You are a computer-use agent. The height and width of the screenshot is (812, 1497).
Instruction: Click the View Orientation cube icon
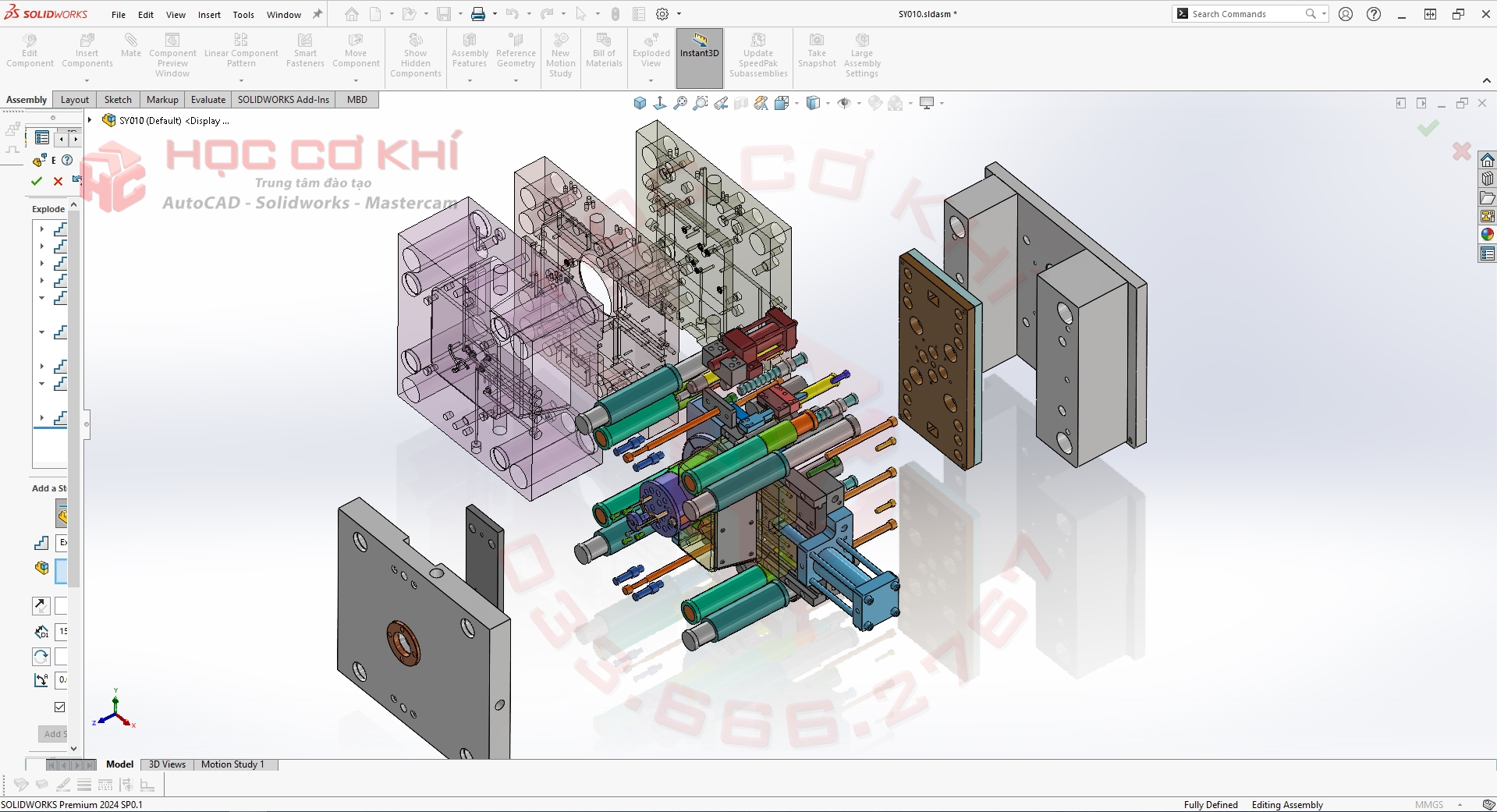(782, 103)
